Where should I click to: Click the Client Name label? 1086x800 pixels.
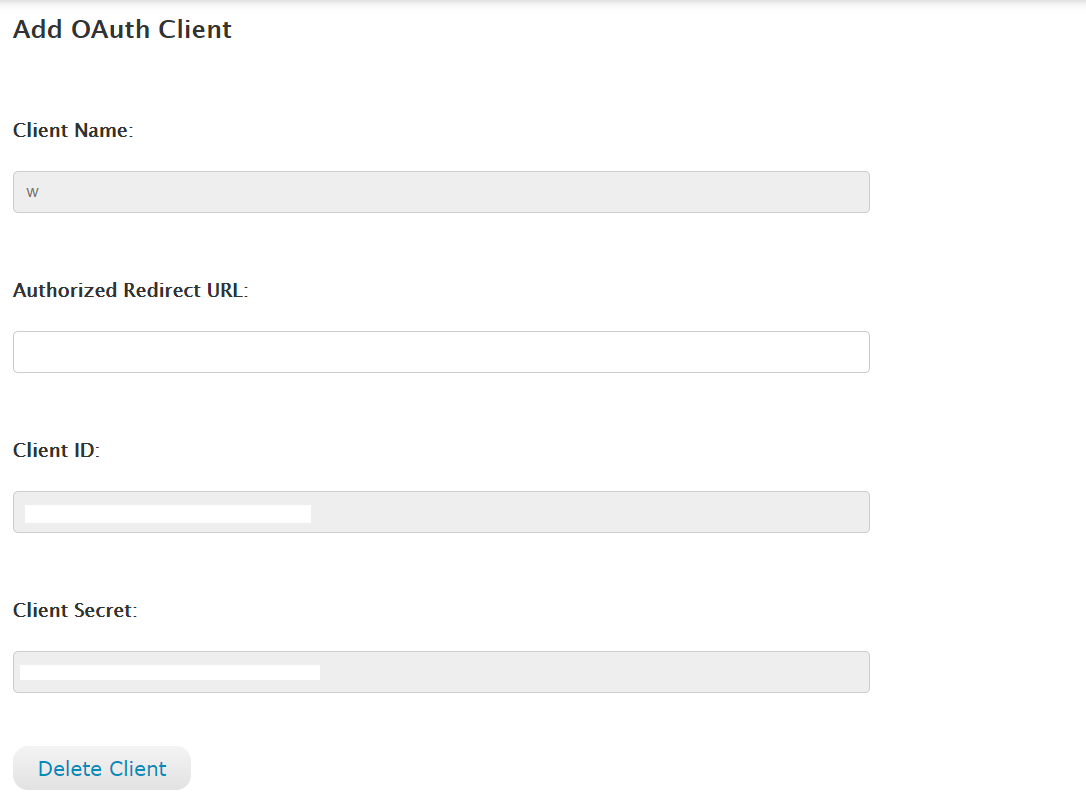(72, 130)
